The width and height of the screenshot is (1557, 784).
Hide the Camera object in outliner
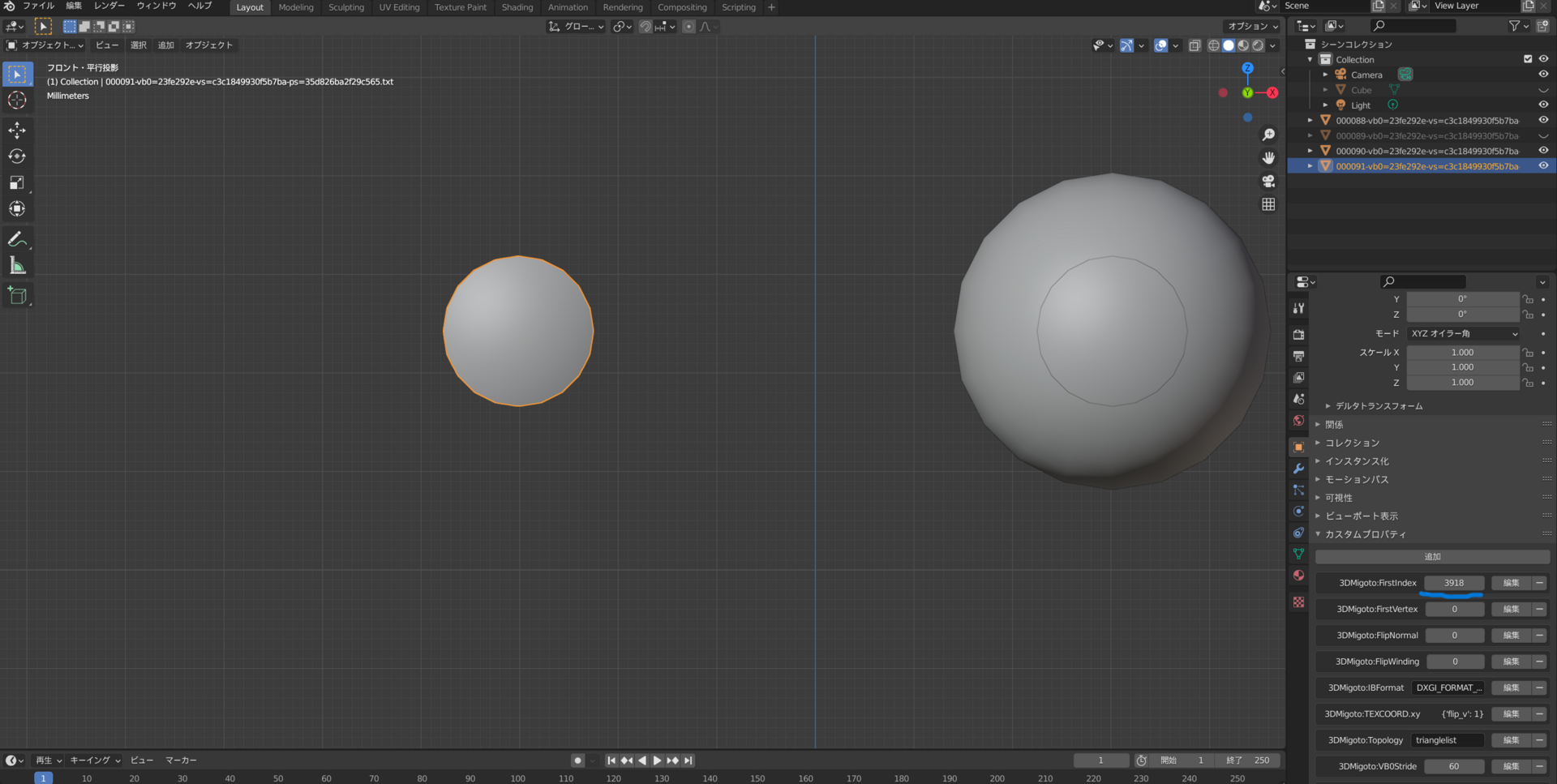click(x=1543, y=75)
